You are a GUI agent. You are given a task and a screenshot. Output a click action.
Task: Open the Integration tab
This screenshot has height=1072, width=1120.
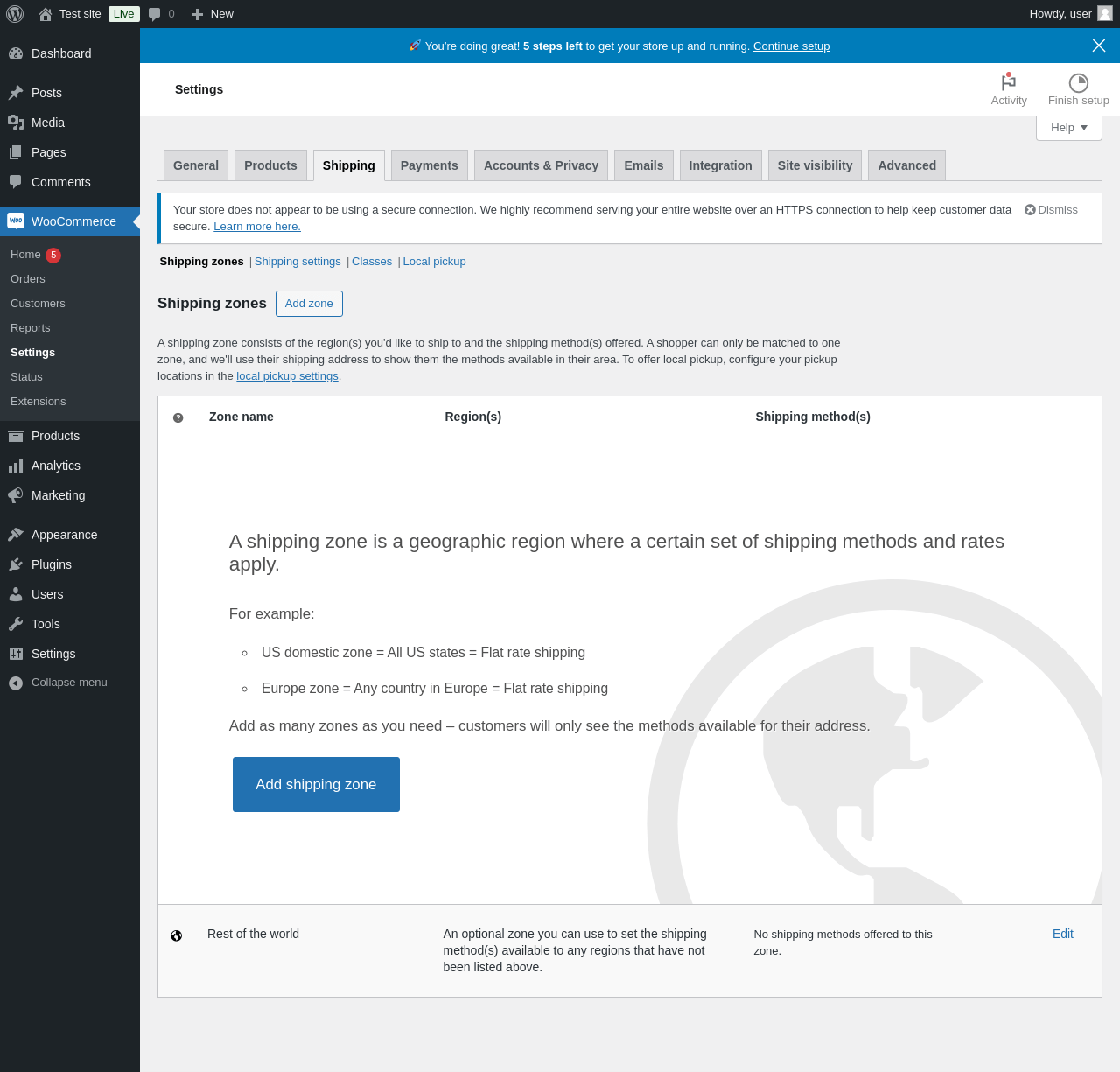720,165
